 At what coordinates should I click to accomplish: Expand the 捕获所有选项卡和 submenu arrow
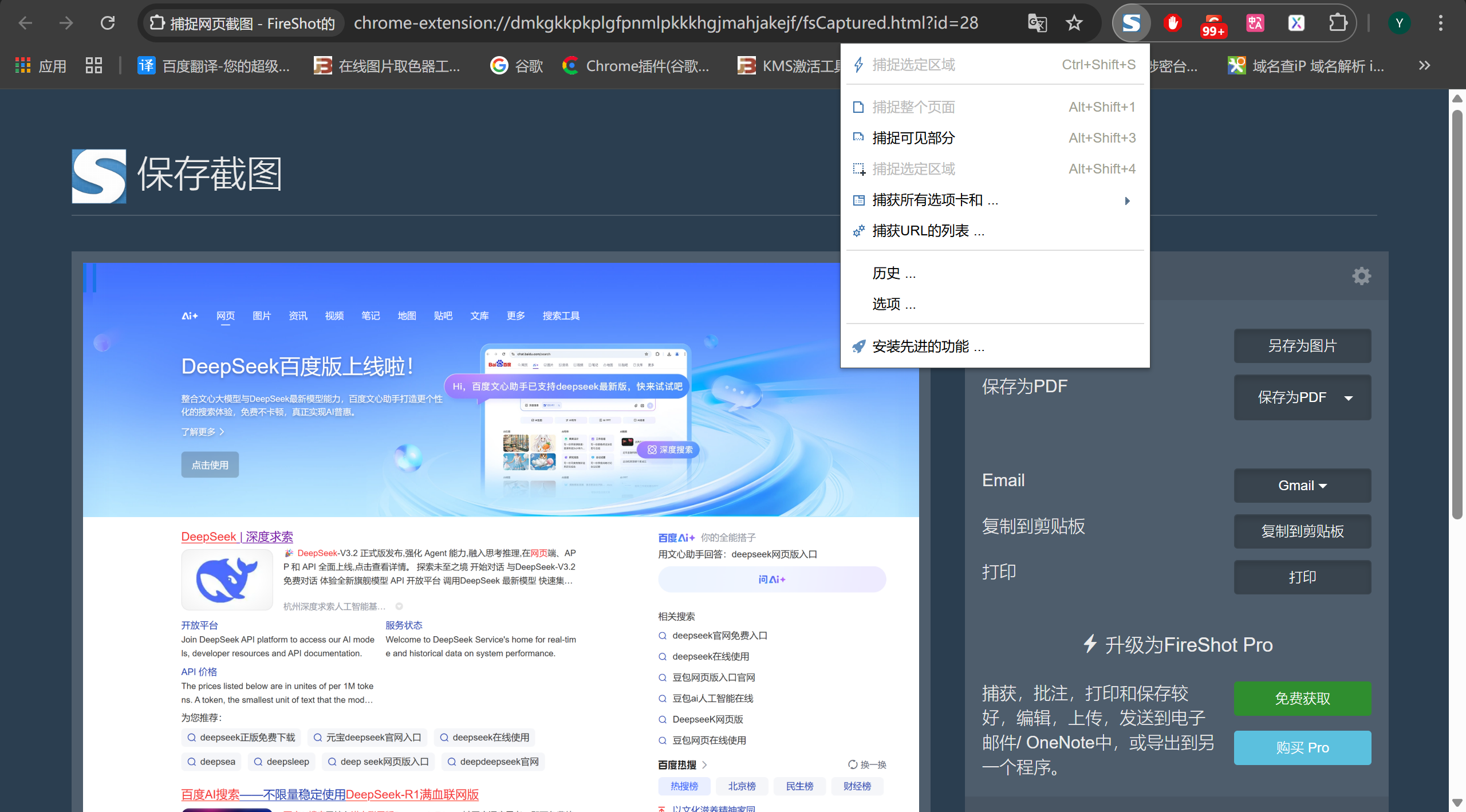(x=1126, y=200)
